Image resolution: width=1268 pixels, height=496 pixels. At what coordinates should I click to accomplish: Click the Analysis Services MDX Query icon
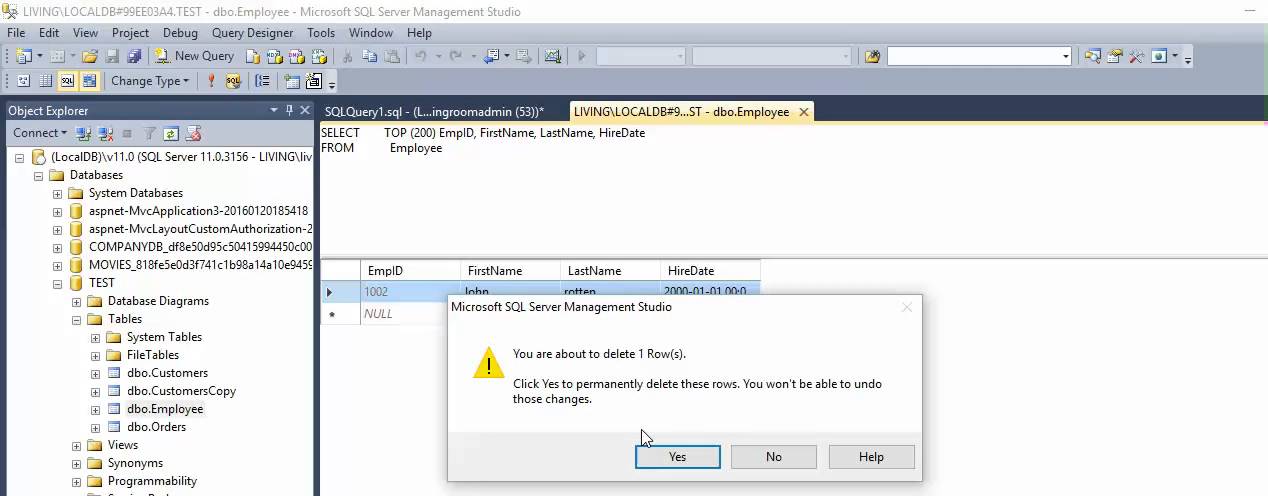click(x=274, y=56)
